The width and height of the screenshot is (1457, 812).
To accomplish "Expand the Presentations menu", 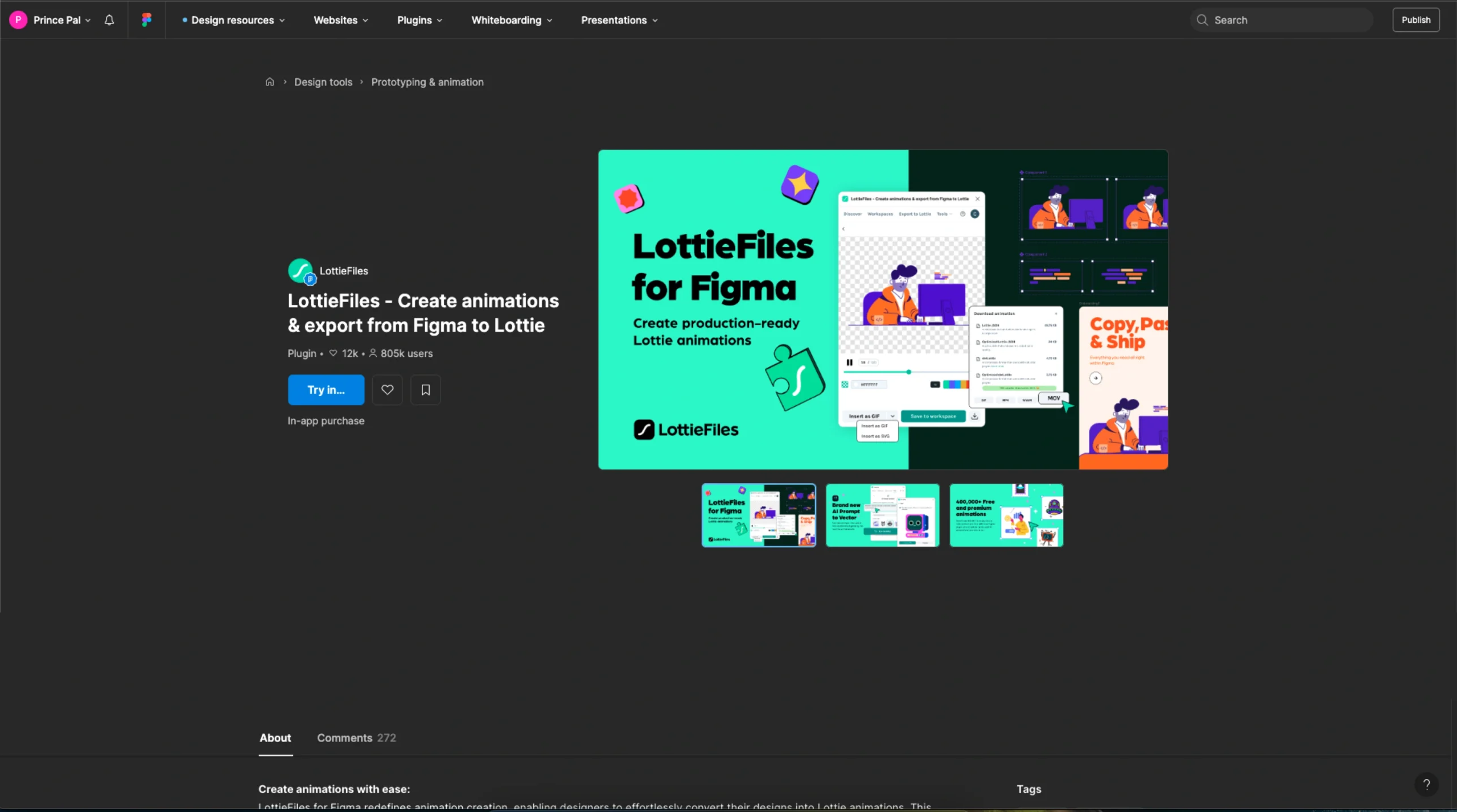I will click(x=619, y=20).
